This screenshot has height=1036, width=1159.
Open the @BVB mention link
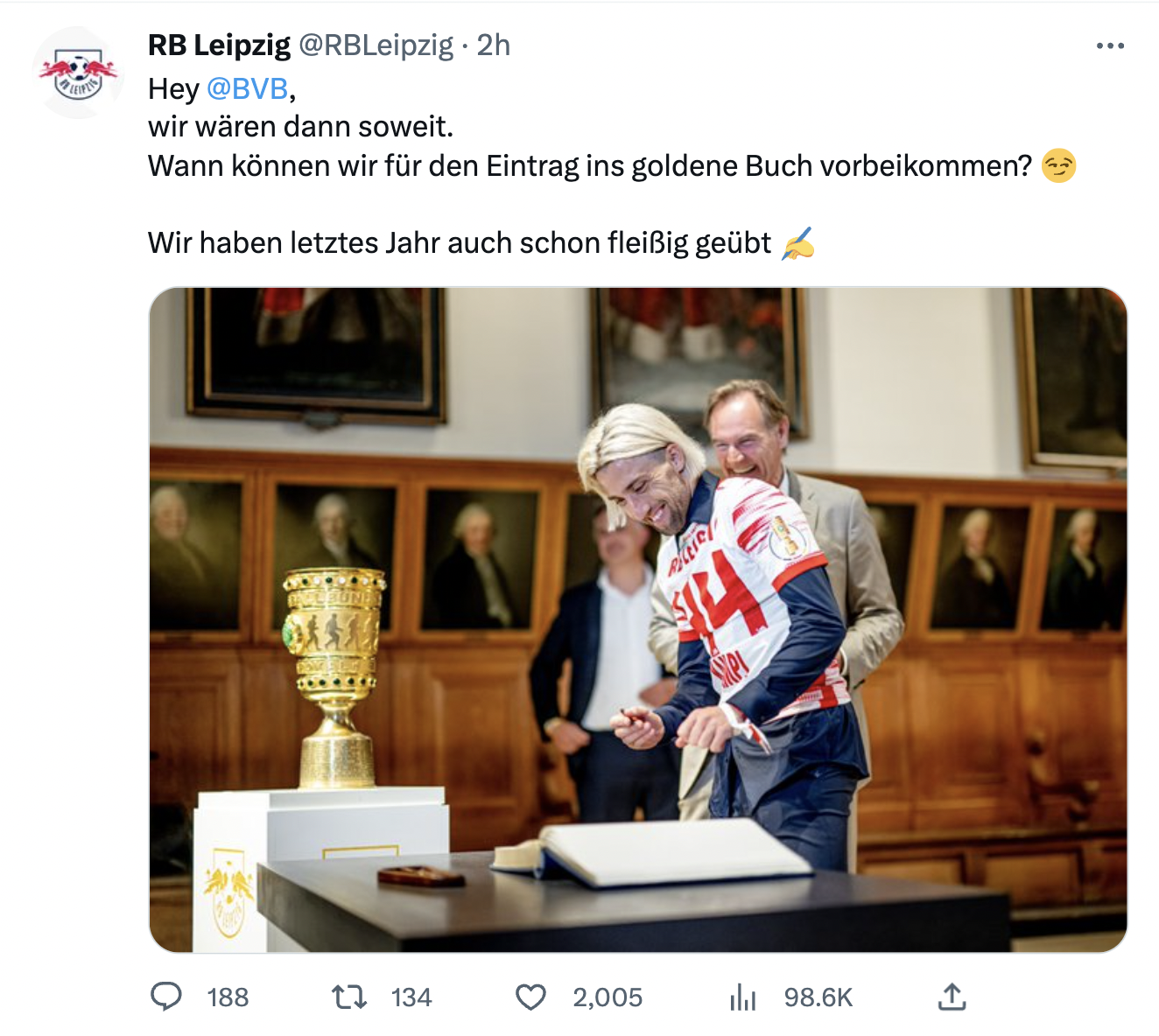click(x=248, y=88)
